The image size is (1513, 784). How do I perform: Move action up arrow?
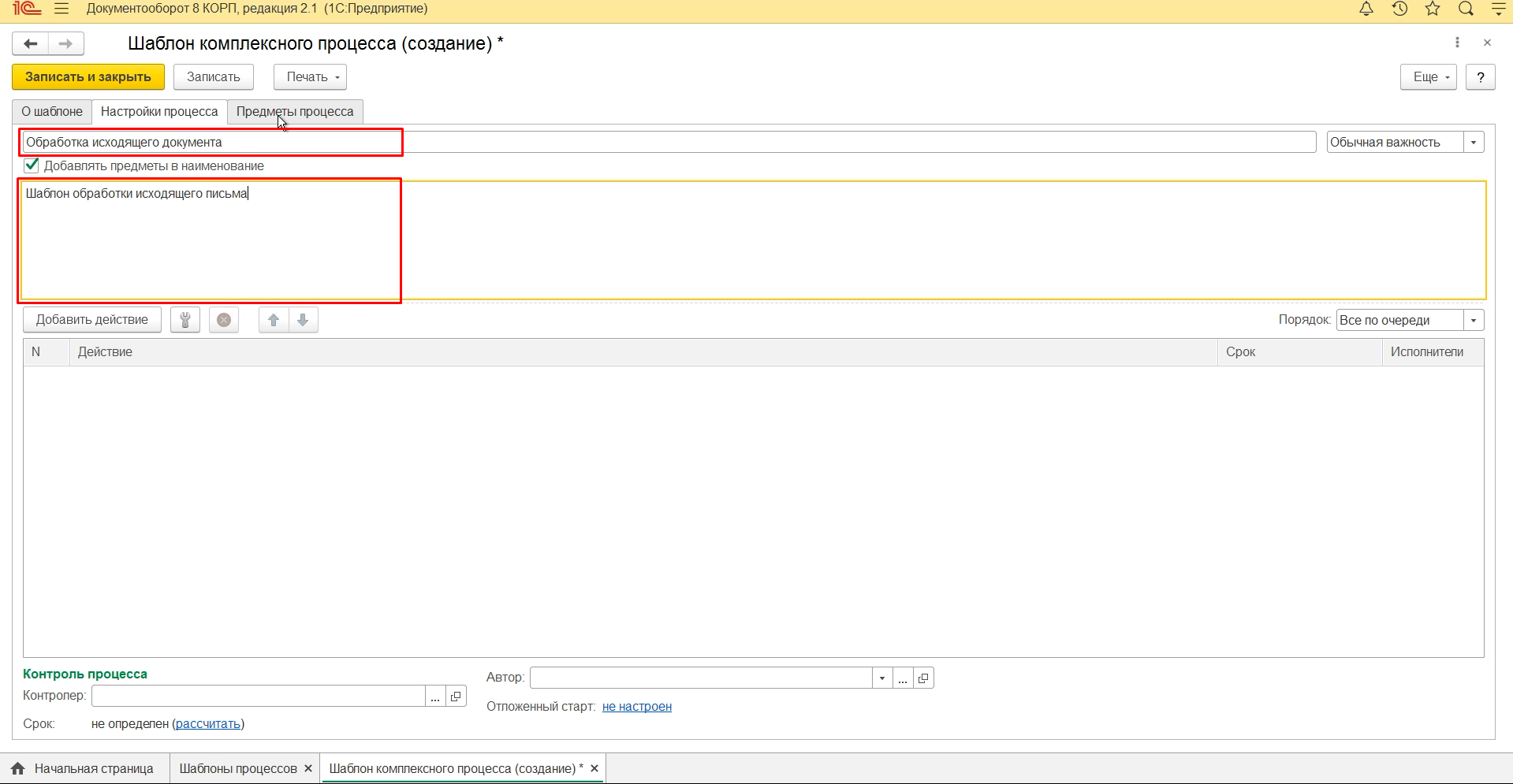coord(274,320)
